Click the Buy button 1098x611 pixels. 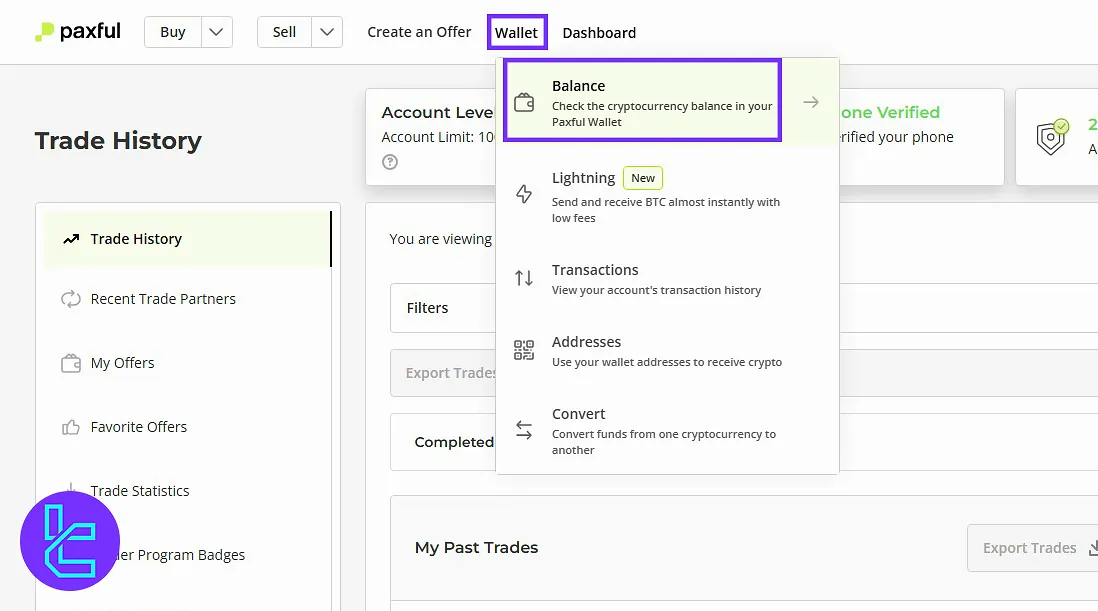(x=173, y=32)
